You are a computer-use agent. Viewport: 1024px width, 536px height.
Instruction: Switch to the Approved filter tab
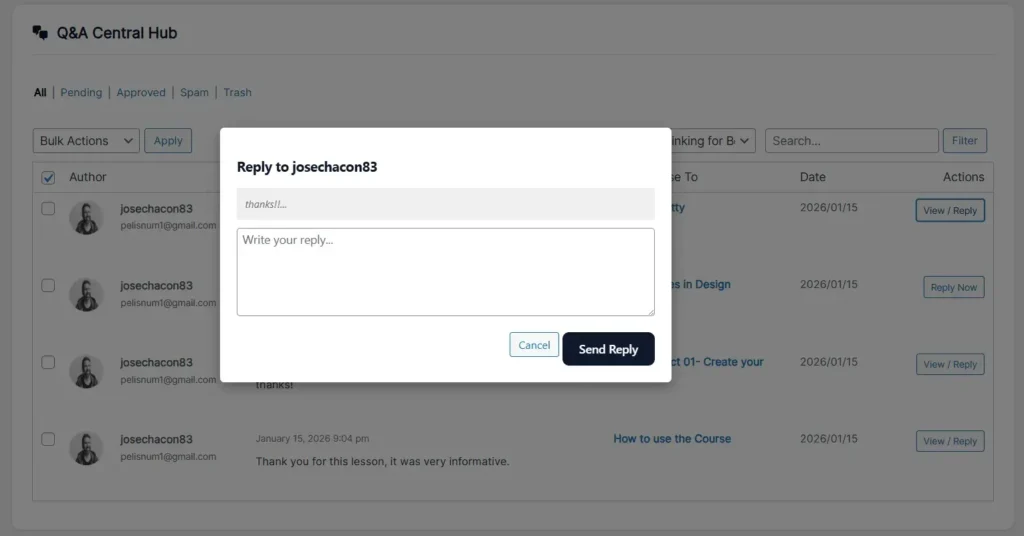tap(141, 93)
